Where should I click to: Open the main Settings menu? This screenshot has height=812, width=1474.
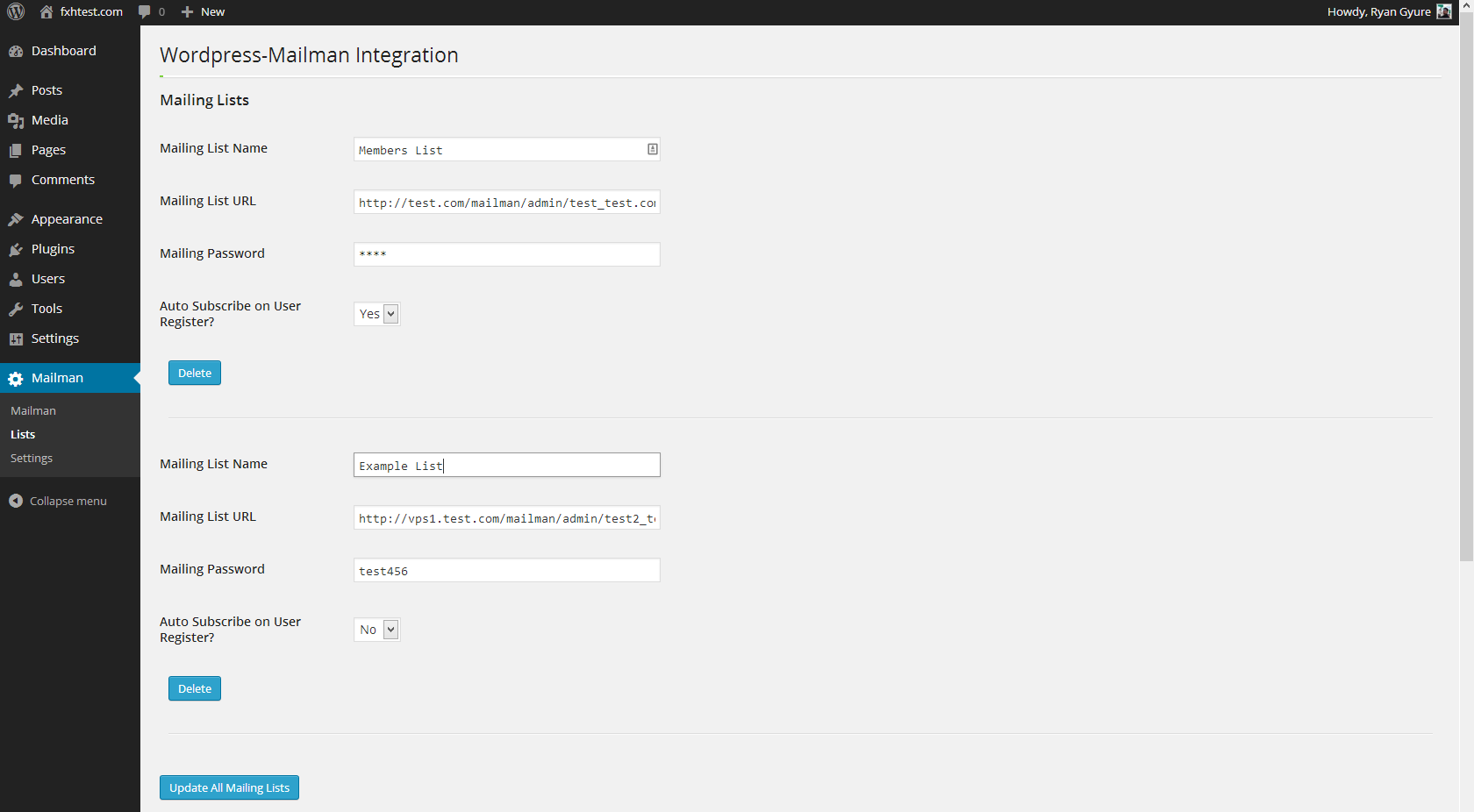(x=70, y=338)
